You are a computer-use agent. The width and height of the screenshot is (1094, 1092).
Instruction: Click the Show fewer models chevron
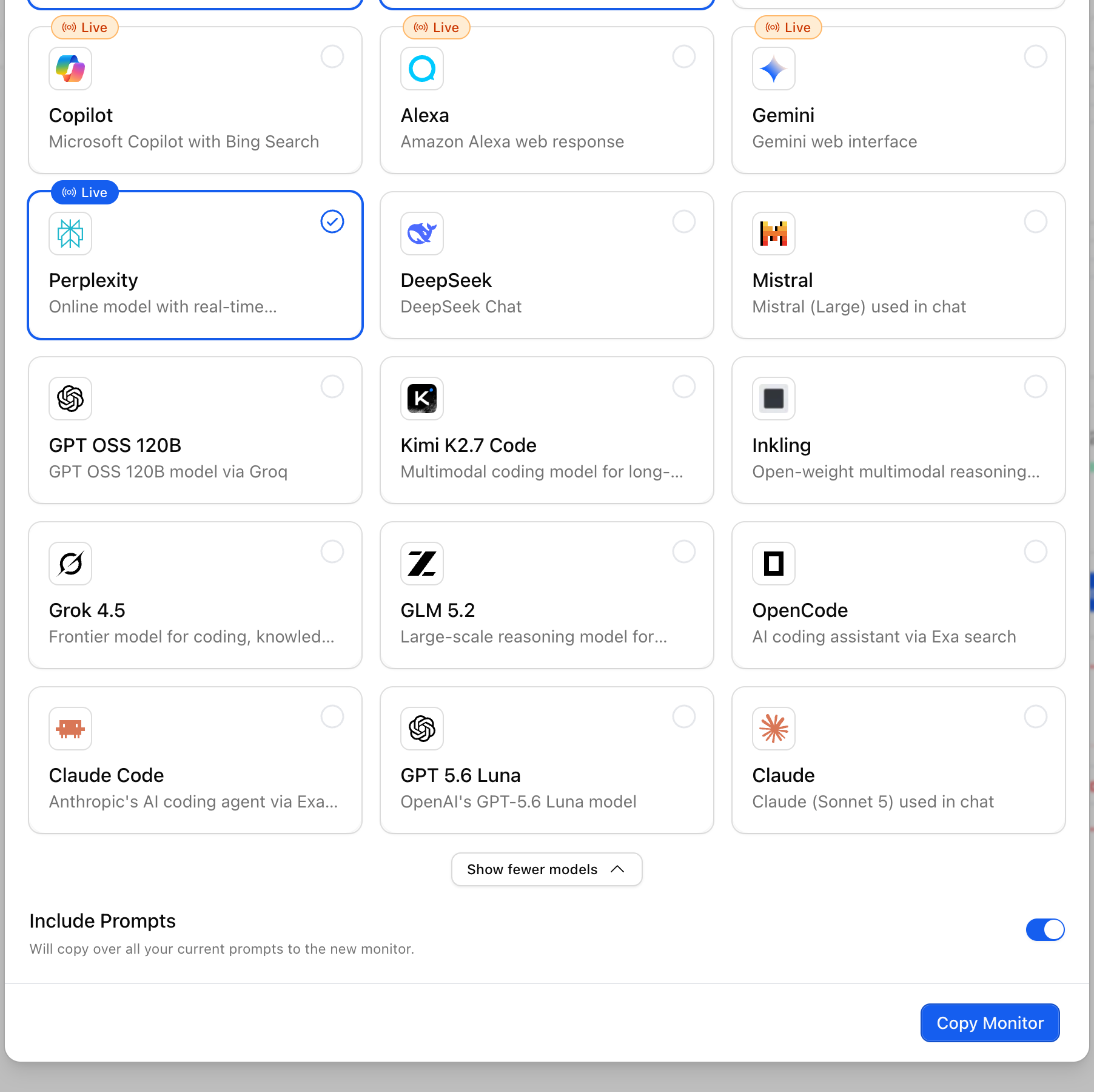tap(617, 869)
